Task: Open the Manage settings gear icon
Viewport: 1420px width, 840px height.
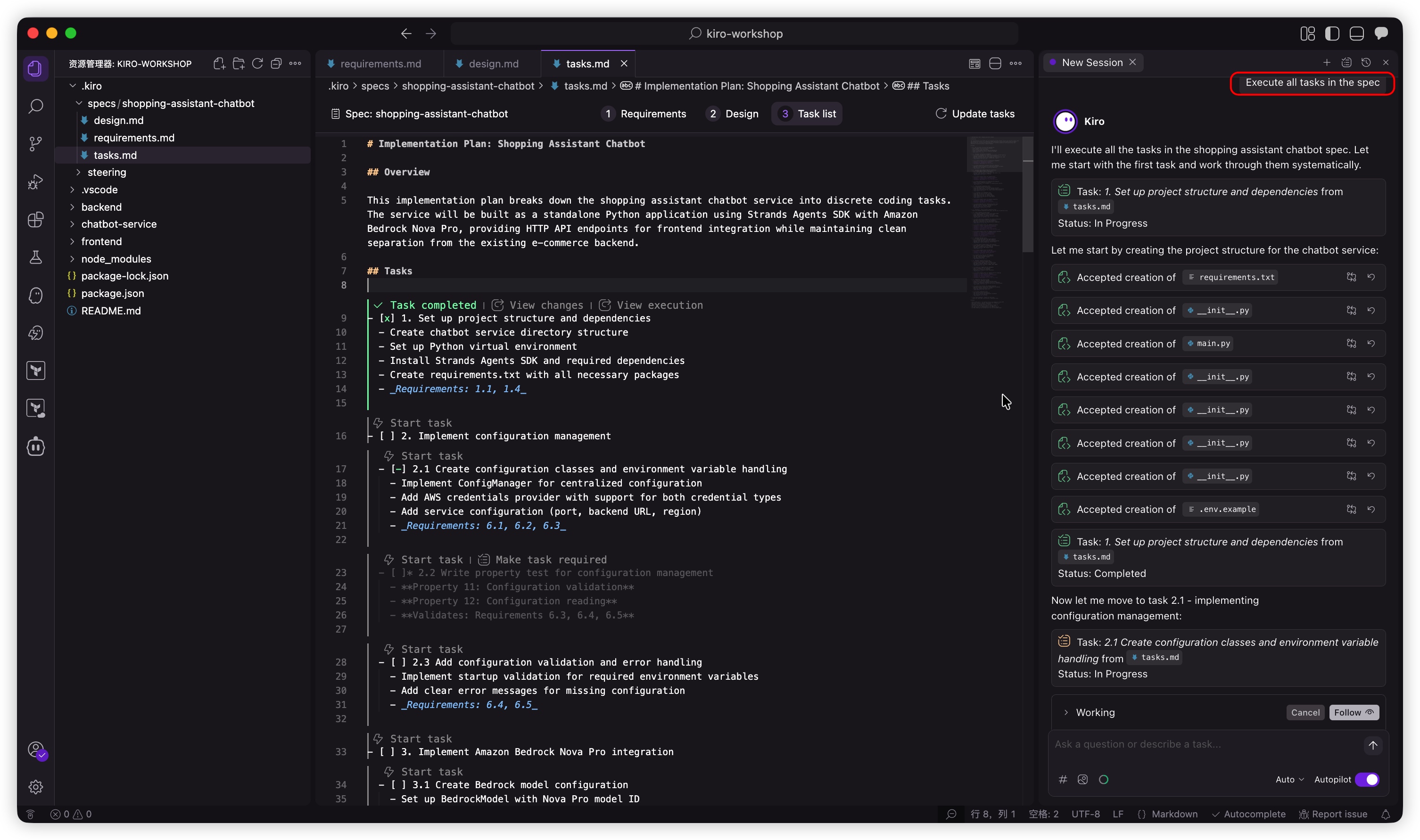Action: coord(36,787)
